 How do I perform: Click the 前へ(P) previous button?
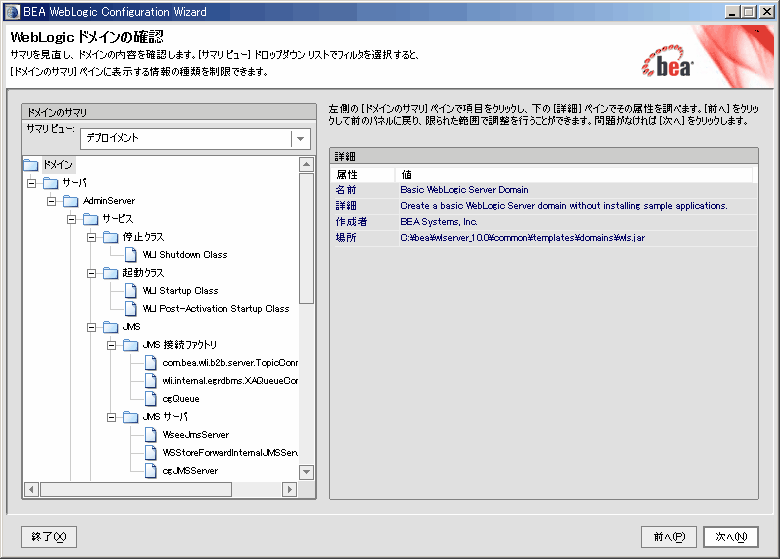click(669, 537)
